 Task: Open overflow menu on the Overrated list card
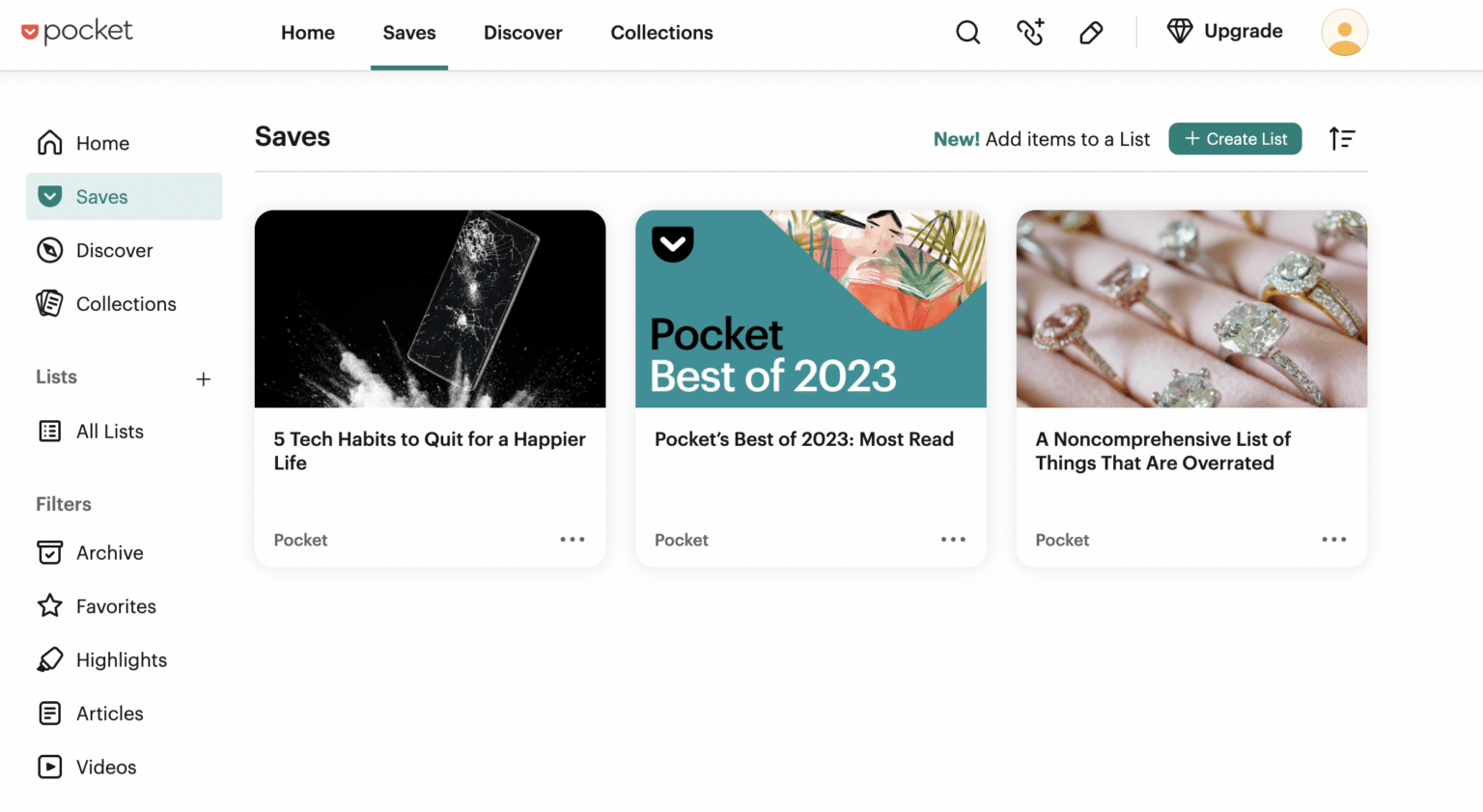tap(1333, 539)
